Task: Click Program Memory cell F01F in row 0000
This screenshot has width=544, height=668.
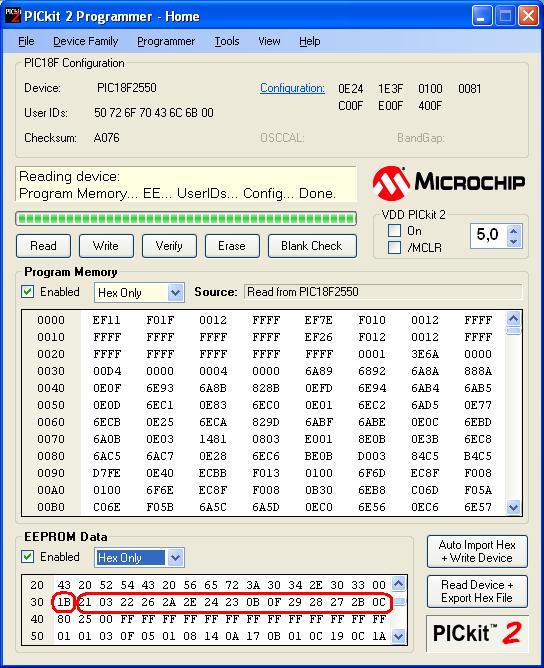Action: (160, 320)
